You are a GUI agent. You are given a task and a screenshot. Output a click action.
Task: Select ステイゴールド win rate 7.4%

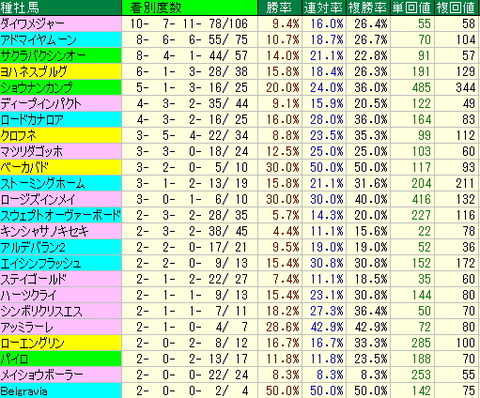[x=286, y=280]
